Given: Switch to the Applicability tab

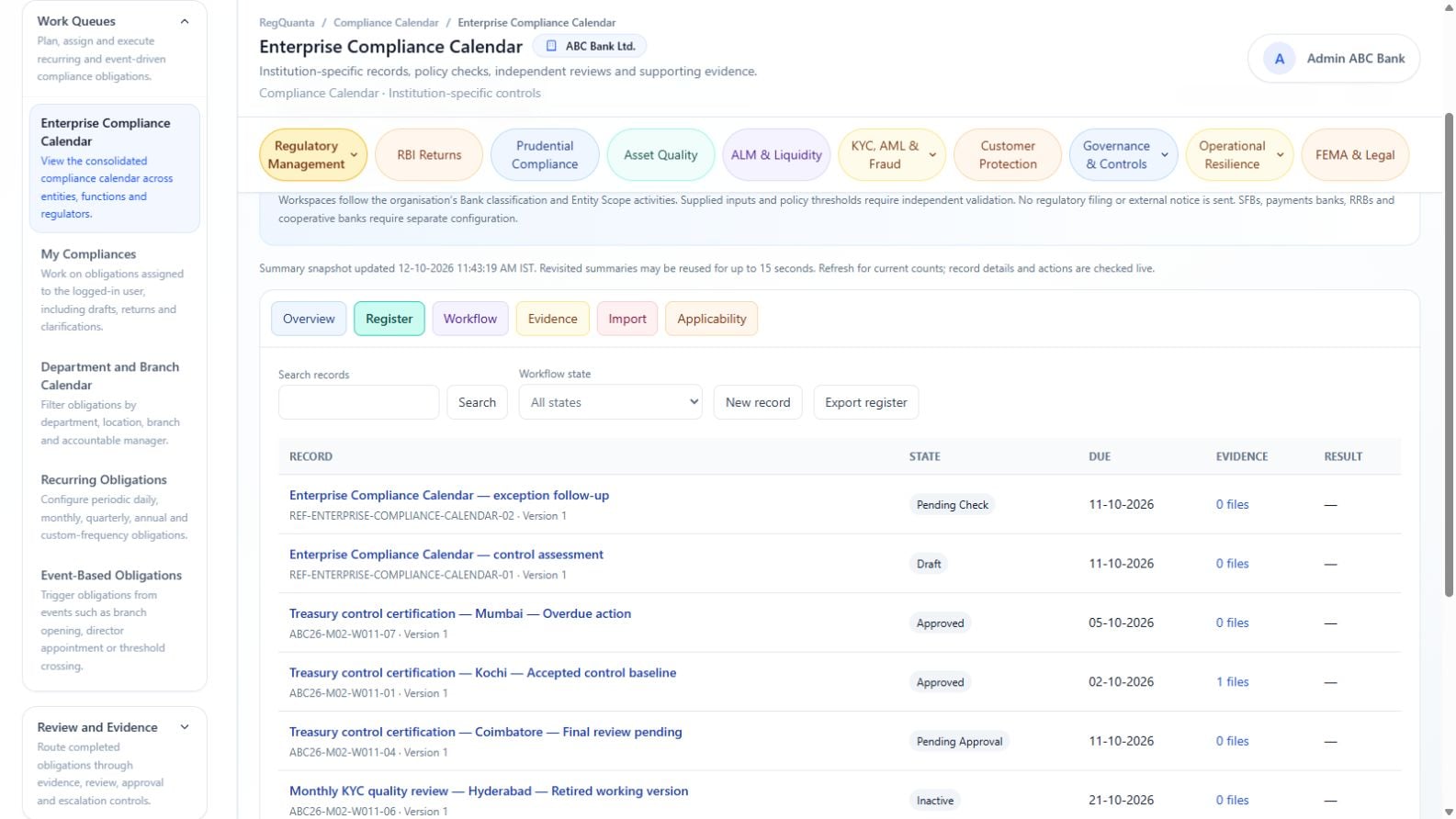Looking at the screenshot, I should pos(712,319).
